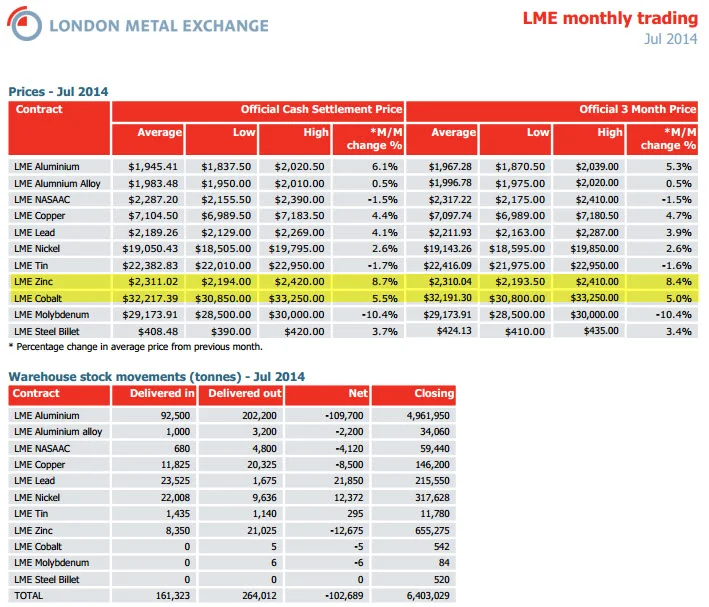Click Steel Billet cash average $408.48
Viewport: 709px width, 607px height.
[158, 332]
